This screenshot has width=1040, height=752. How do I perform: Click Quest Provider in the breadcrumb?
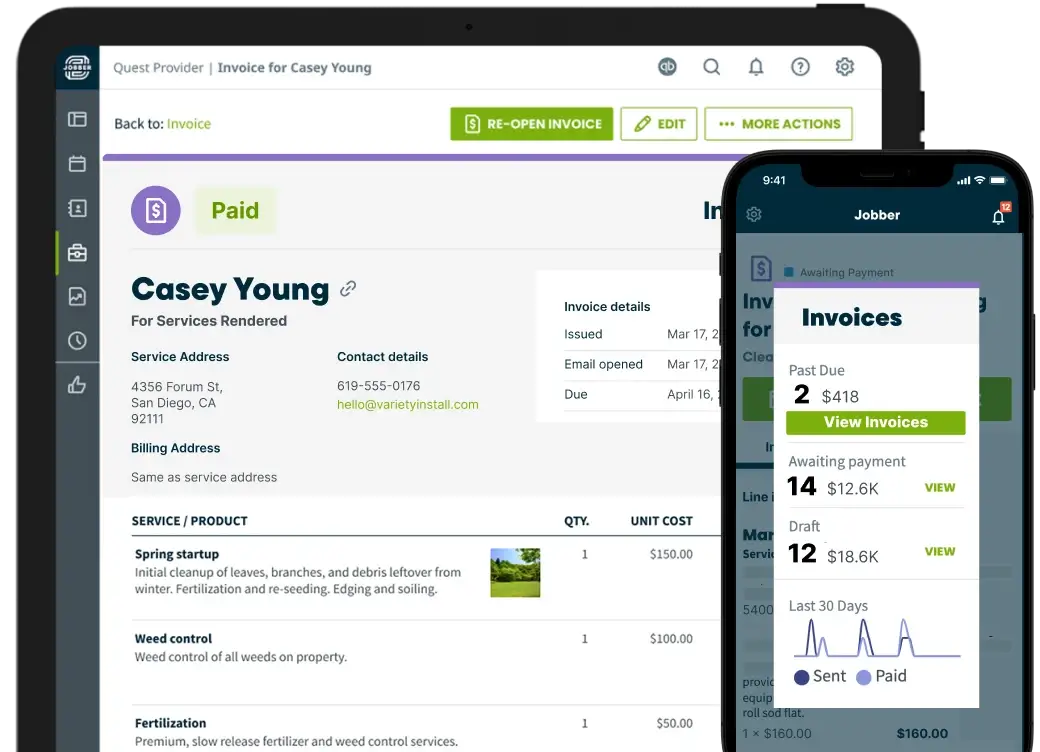159,68
